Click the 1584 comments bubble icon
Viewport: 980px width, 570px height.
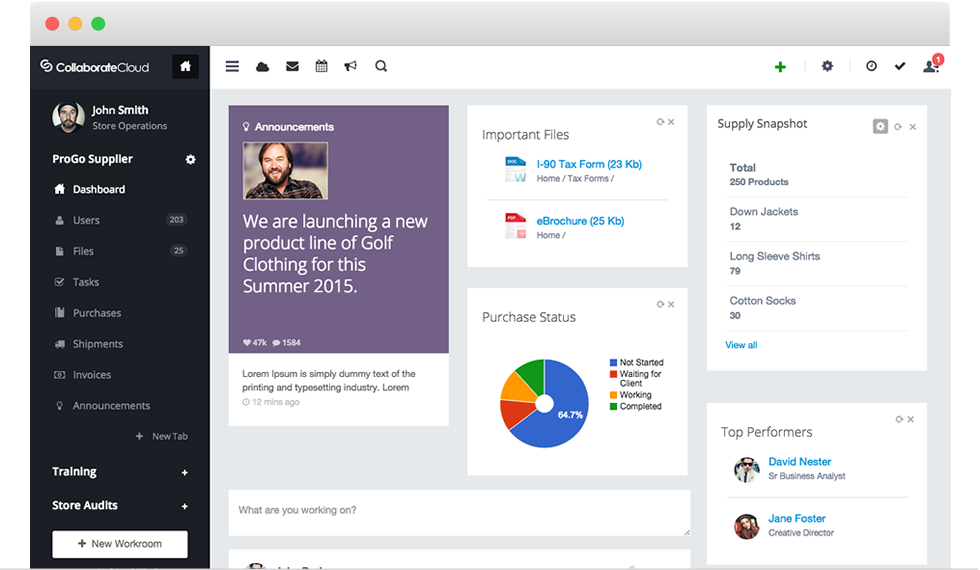276,342
